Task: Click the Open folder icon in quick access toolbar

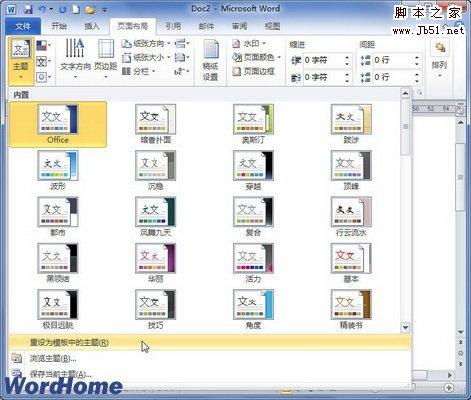Action: click(x=90, y=10)
